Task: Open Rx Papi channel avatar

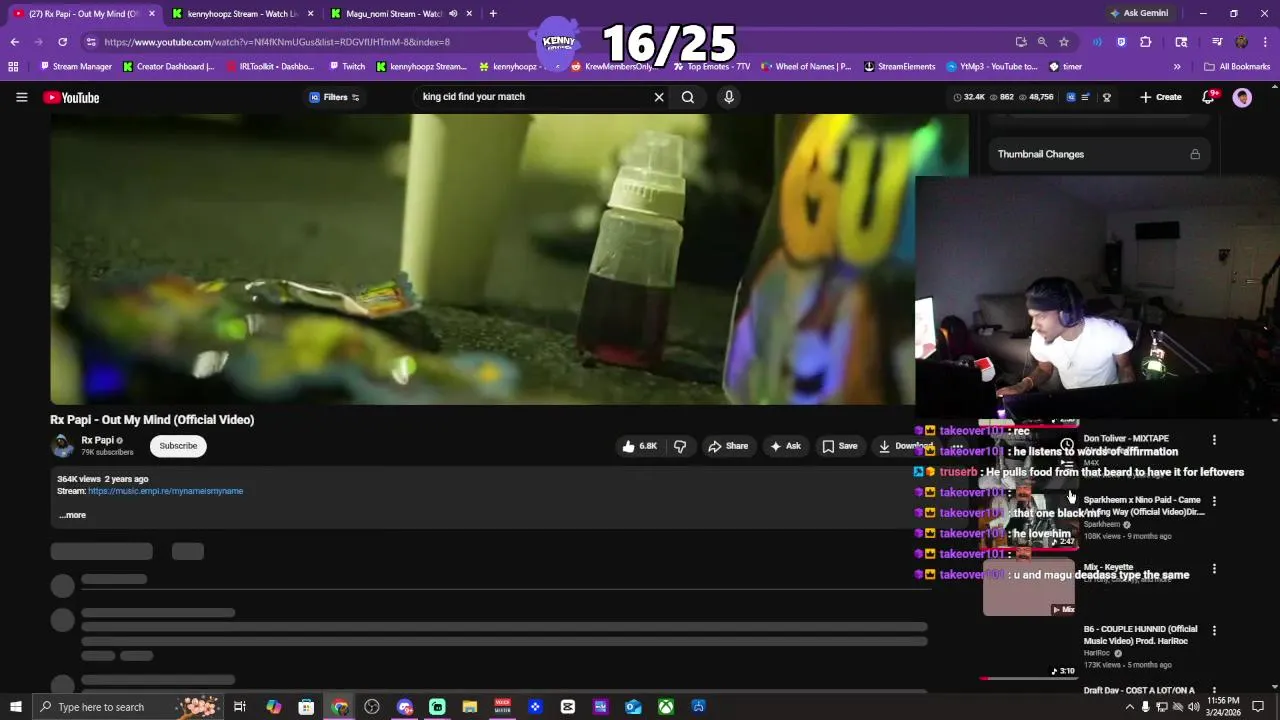Action: pyautogui.click(x=62, y=446)
